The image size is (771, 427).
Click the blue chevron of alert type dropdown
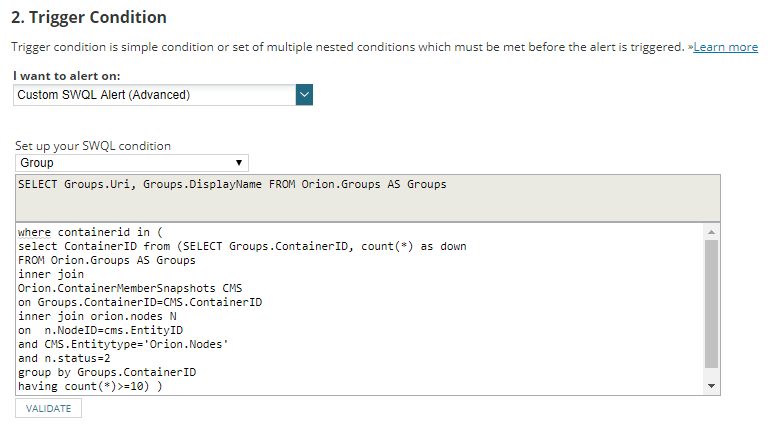coord(304,95)
